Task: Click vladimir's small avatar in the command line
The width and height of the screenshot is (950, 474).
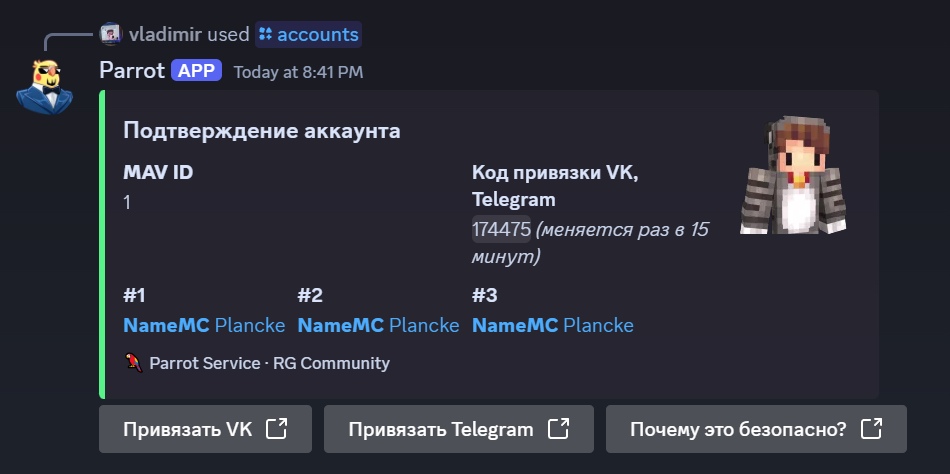Action: [111, 34]
